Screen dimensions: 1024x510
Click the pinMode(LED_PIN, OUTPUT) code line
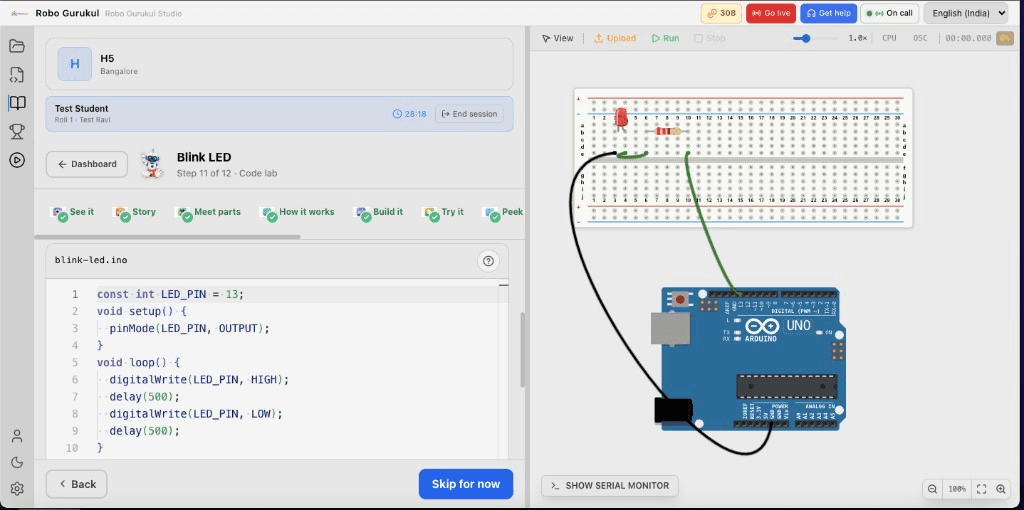189,328
